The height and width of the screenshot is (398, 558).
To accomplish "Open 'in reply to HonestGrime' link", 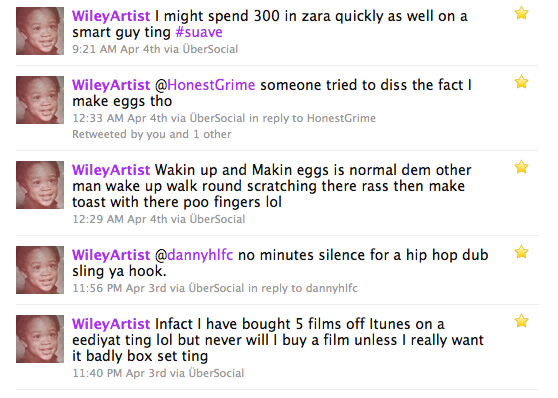I will click(312, 118).
